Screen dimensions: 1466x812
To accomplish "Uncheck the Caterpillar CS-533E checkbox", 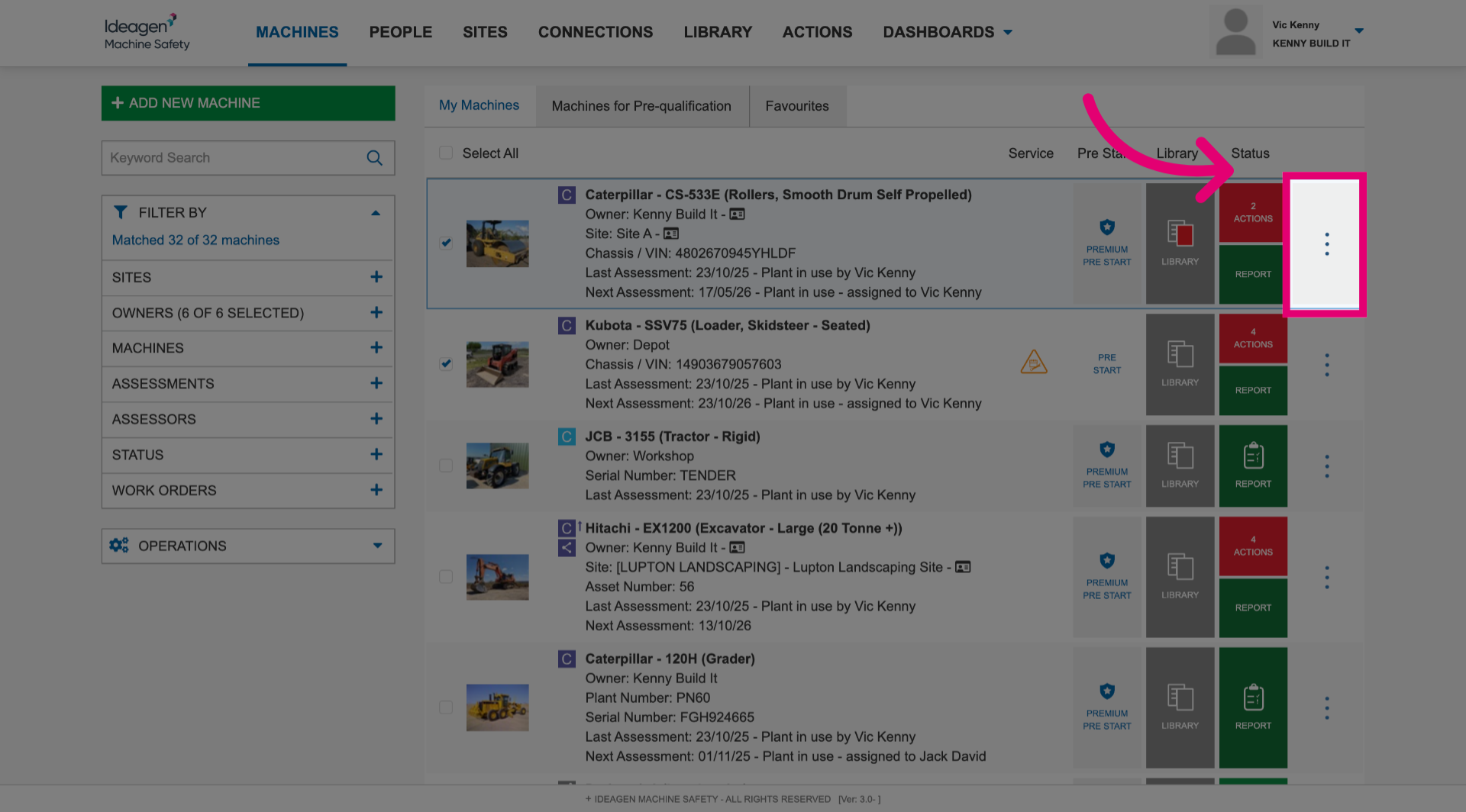I will (446, 243).
